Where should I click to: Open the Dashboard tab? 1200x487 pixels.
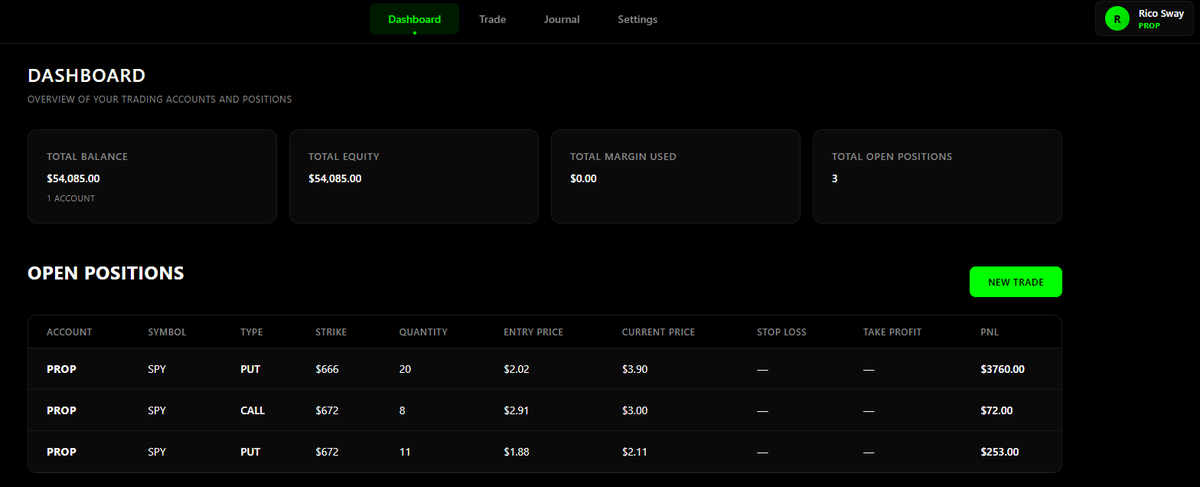pos(414,19)
